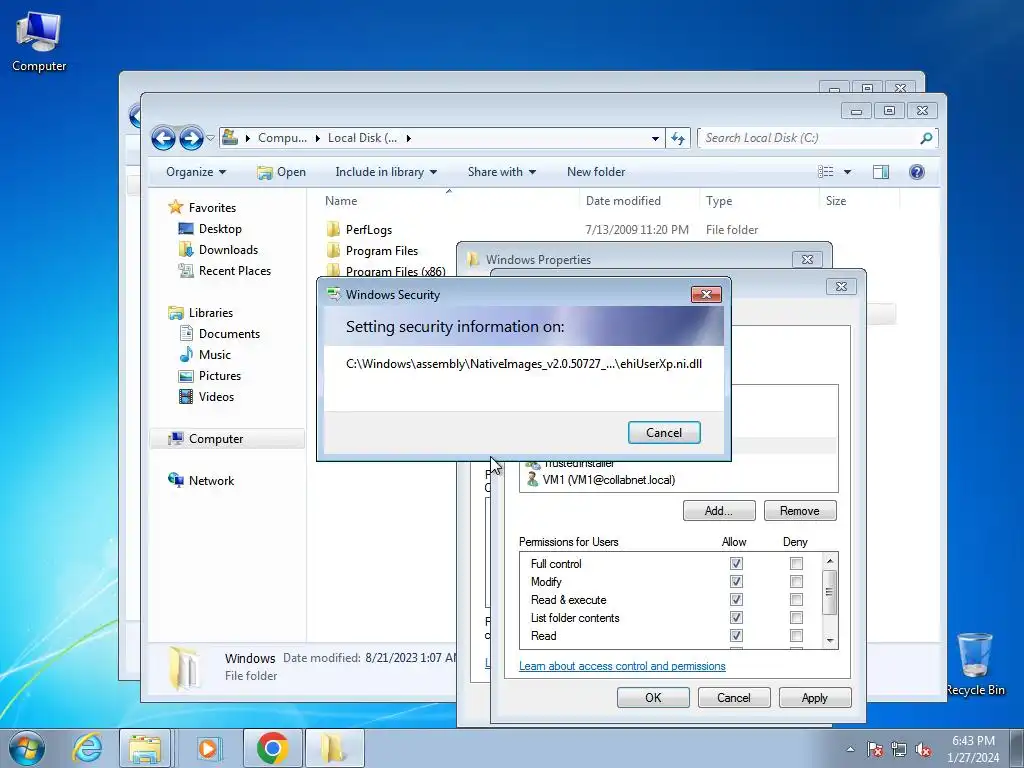Toggle Deny for Read & execute

click(796, 600)
